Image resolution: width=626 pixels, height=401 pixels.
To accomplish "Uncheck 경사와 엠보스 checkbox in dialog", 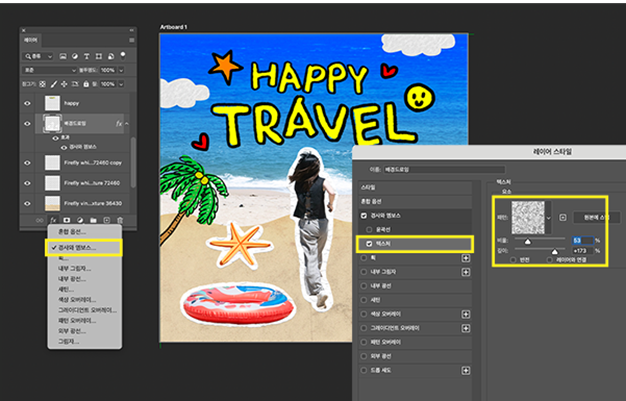I will [364, 216].
